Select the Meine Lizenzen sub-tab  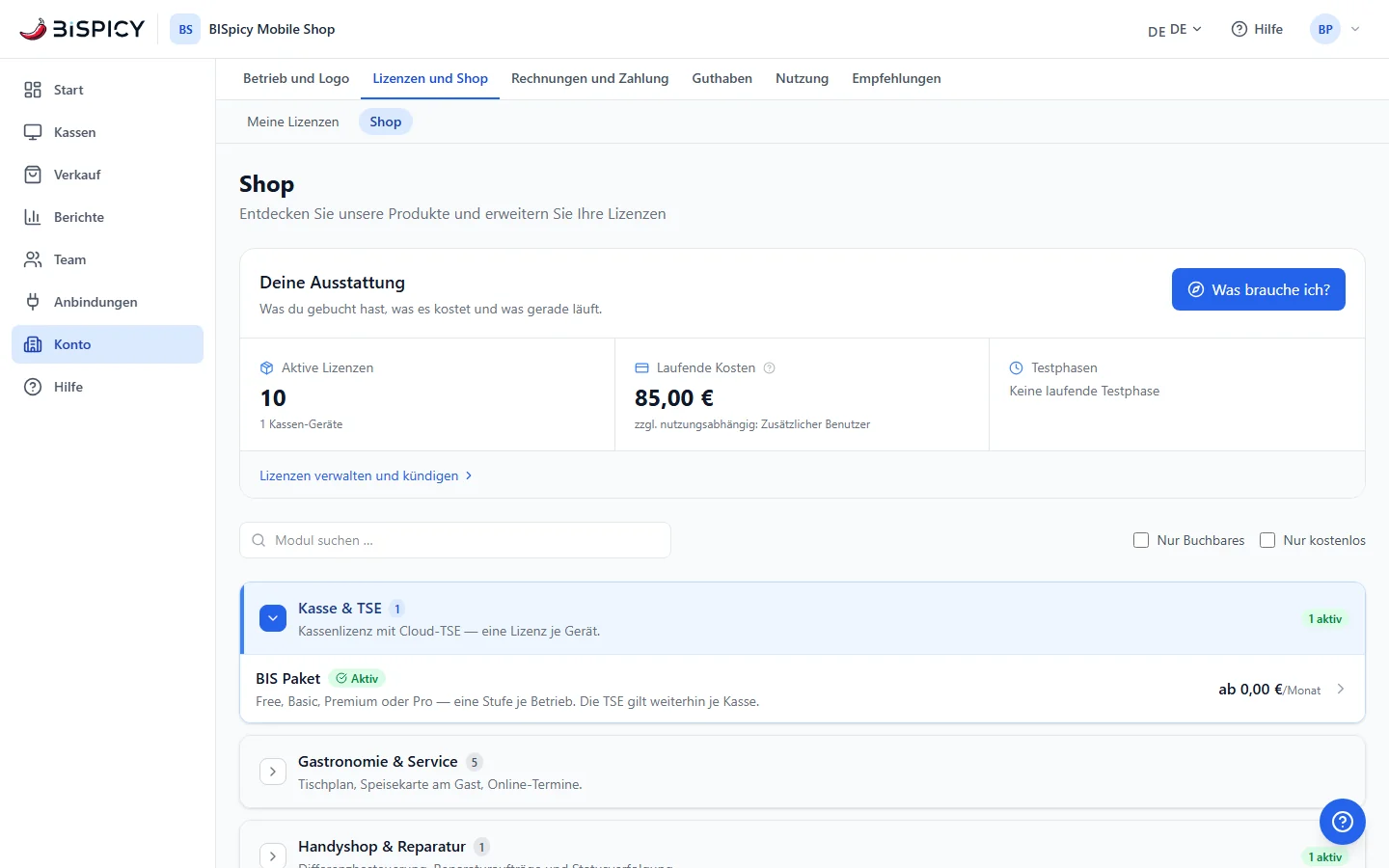point(293,122)
